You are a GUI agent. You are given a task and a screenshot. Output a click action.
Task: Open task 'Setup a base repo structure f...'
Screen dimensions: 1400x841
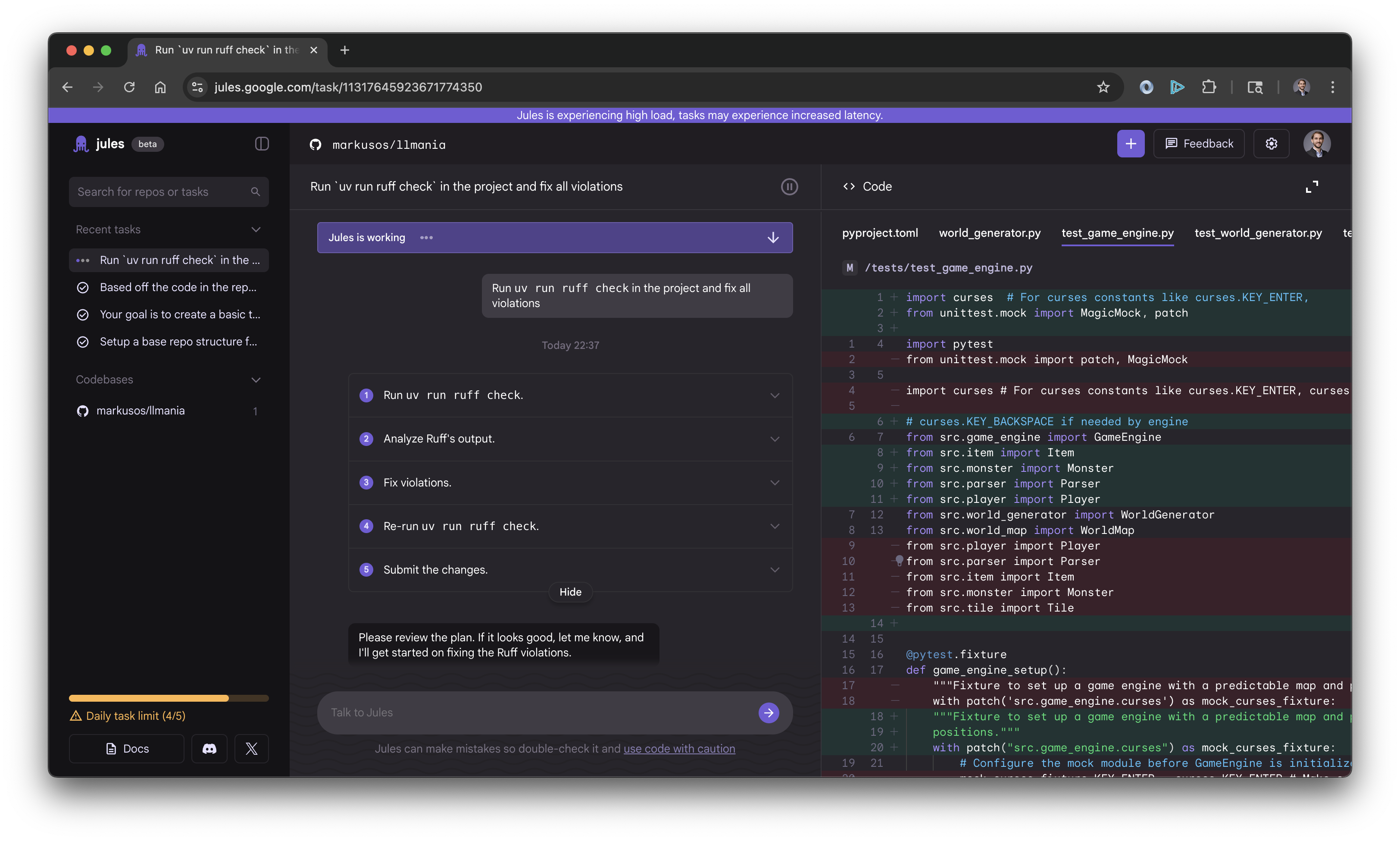pos(169,342)
